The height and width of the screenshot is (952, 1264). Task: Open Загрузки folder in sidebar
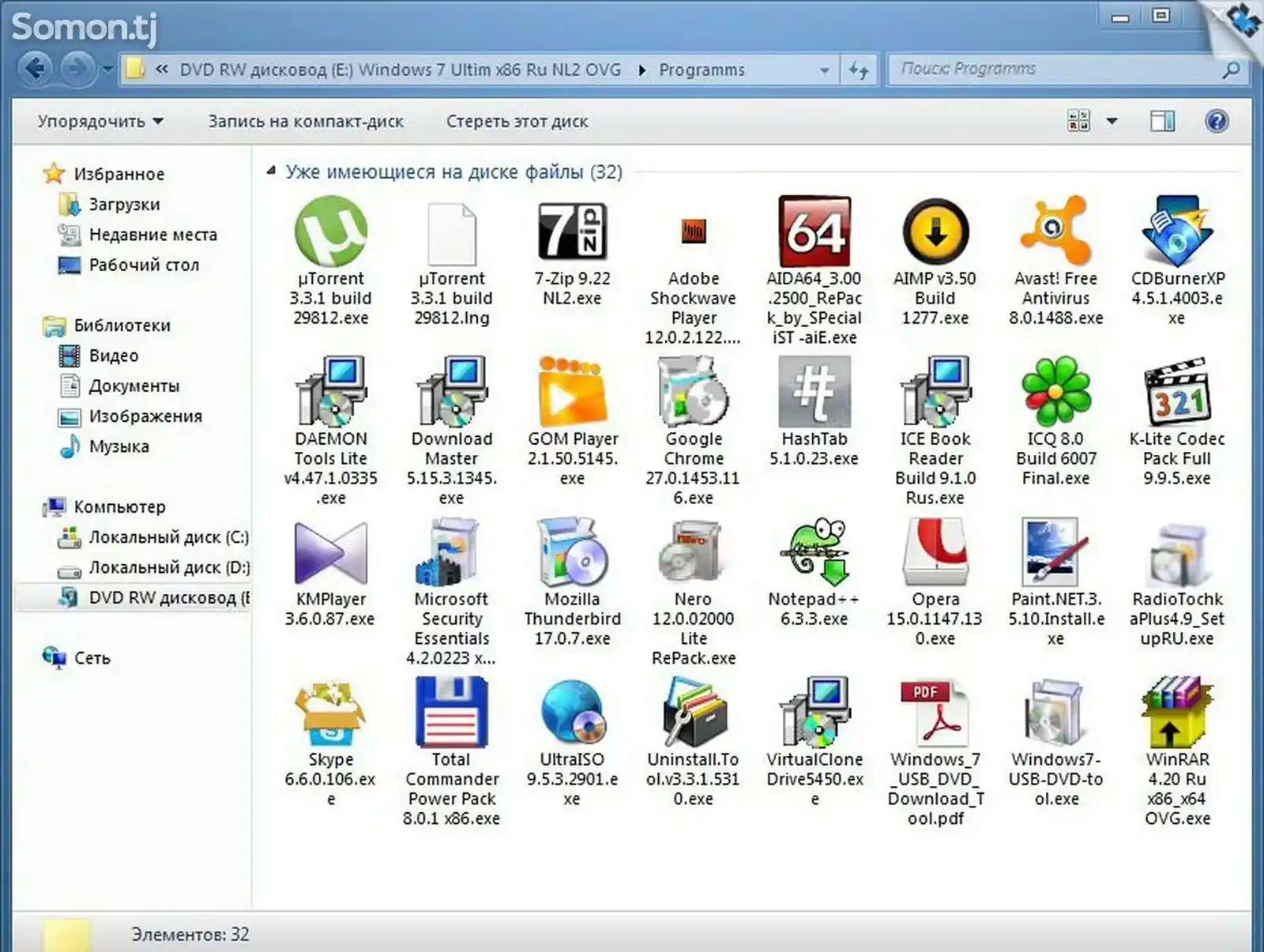coord(124,205)
